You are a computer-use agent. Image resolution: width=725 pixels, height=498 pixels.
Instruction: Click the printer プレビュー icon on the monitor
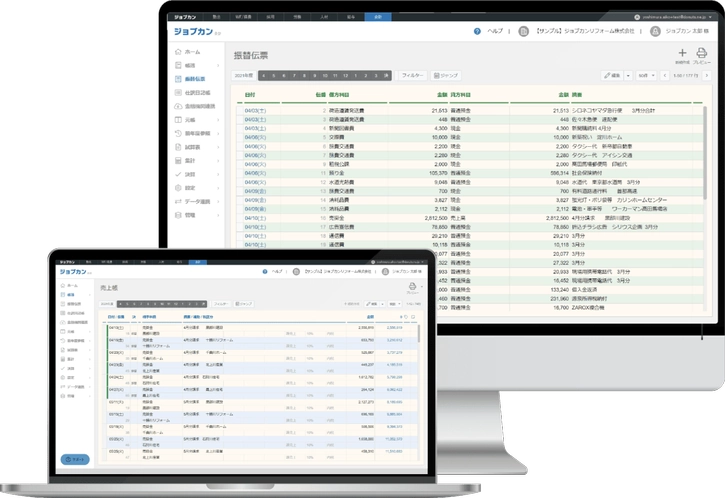tap(701, 53)
